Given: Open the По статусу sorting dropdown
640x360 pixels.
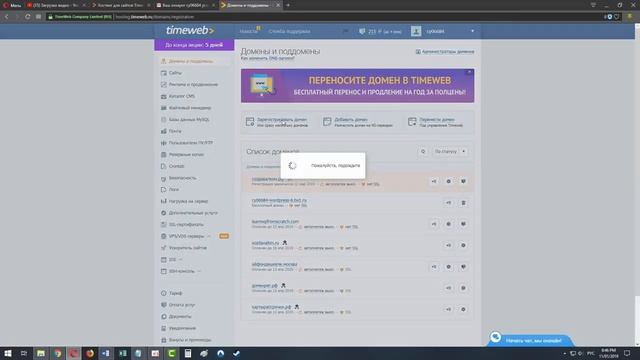Looking at the screenshot, I should (450, 151).
